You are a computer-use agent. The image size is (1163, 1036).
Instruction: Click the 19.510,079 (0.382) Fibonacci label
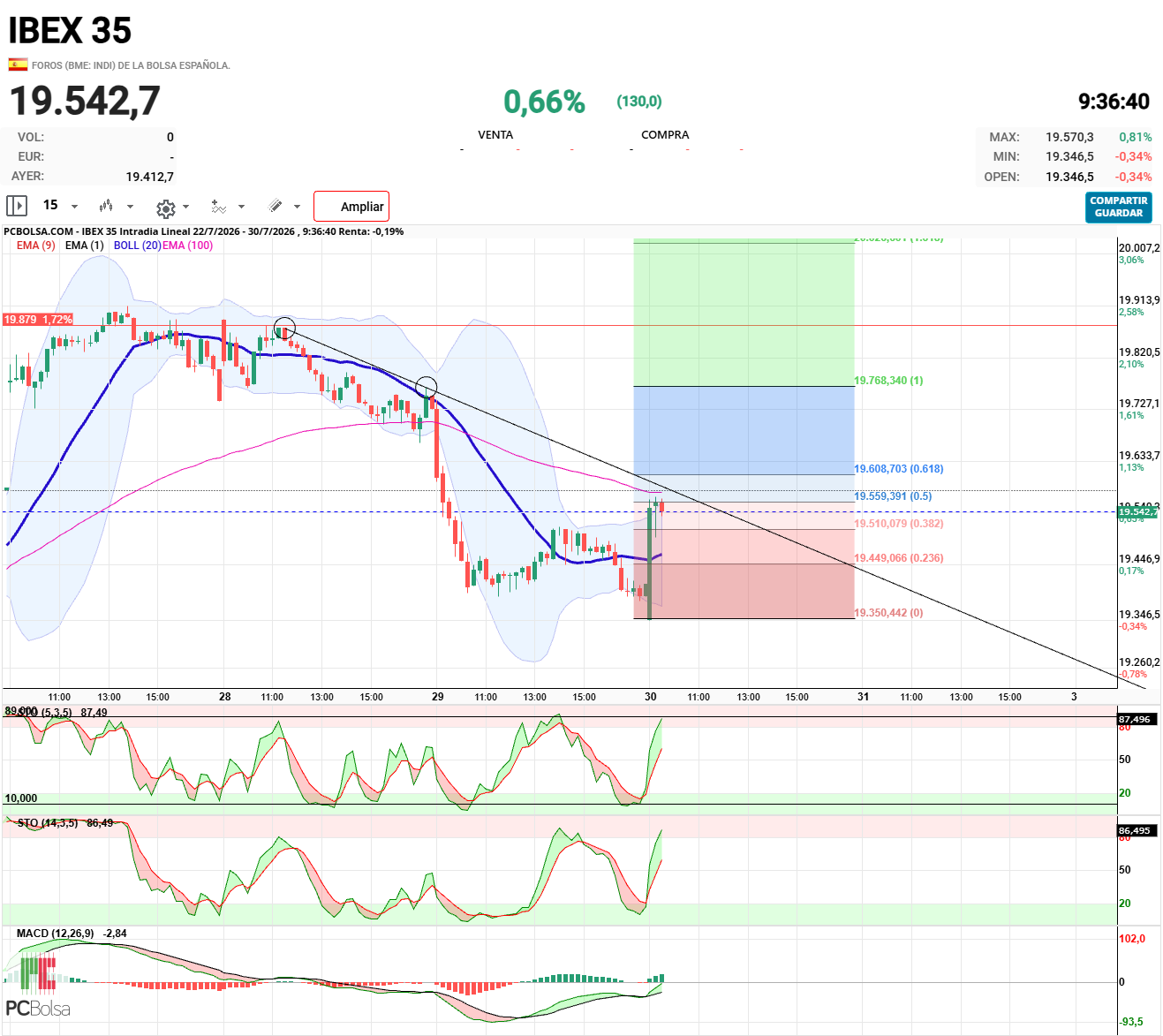click(x=898, y=524)
